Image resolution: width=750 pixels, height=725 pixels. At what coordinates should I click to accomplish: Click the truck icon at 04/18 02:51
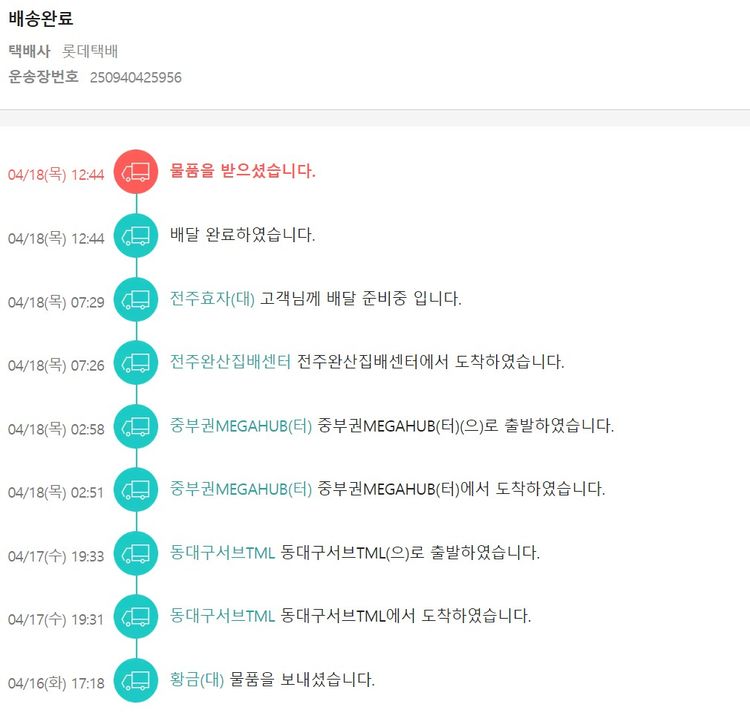pyautogui.click(x=136, y=489)
